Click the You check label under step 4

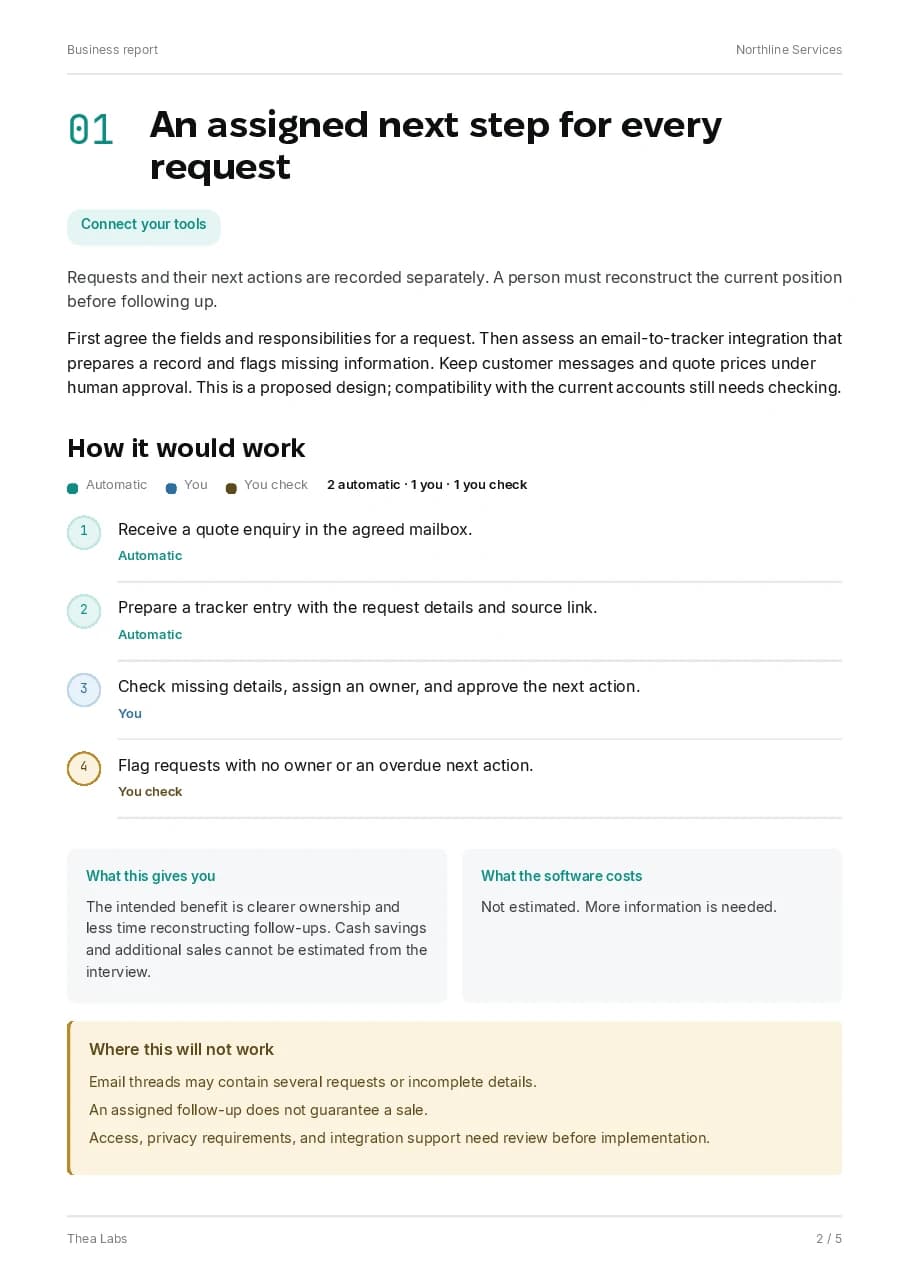(x=150, y=792)
